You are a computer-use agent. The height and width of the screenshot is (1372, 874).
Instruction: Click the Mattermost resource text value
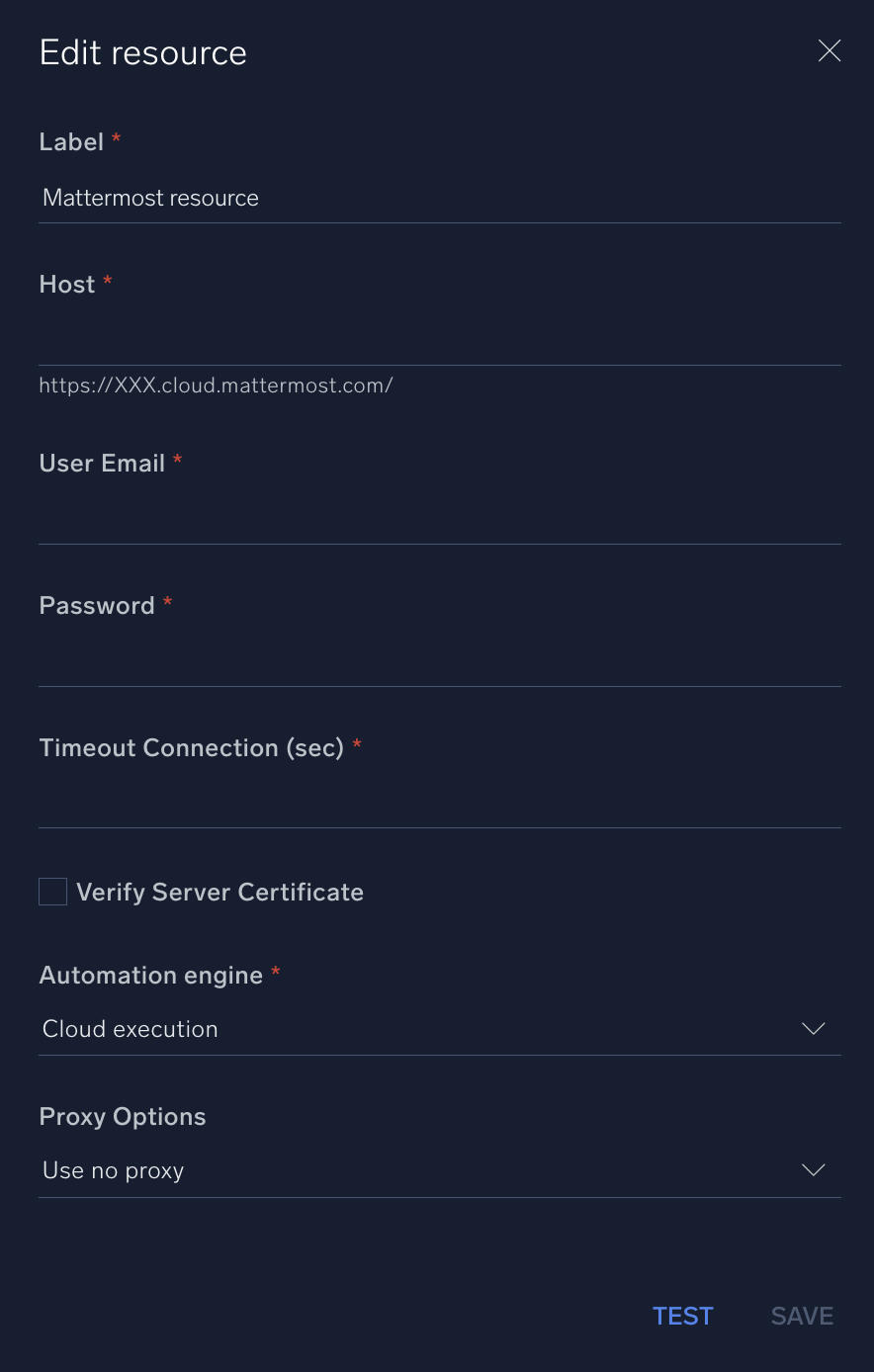coord(150,198)
